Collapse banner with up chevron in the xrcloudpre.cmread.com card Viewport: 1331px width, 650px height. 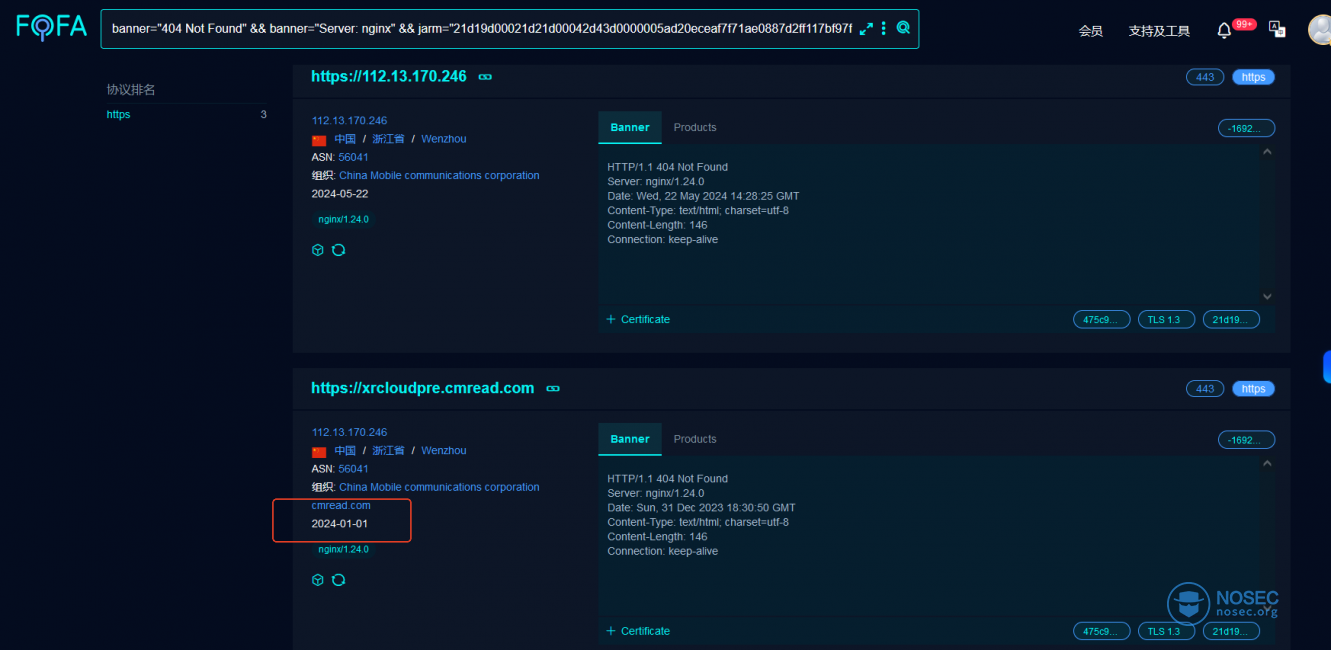[1267, 464]
